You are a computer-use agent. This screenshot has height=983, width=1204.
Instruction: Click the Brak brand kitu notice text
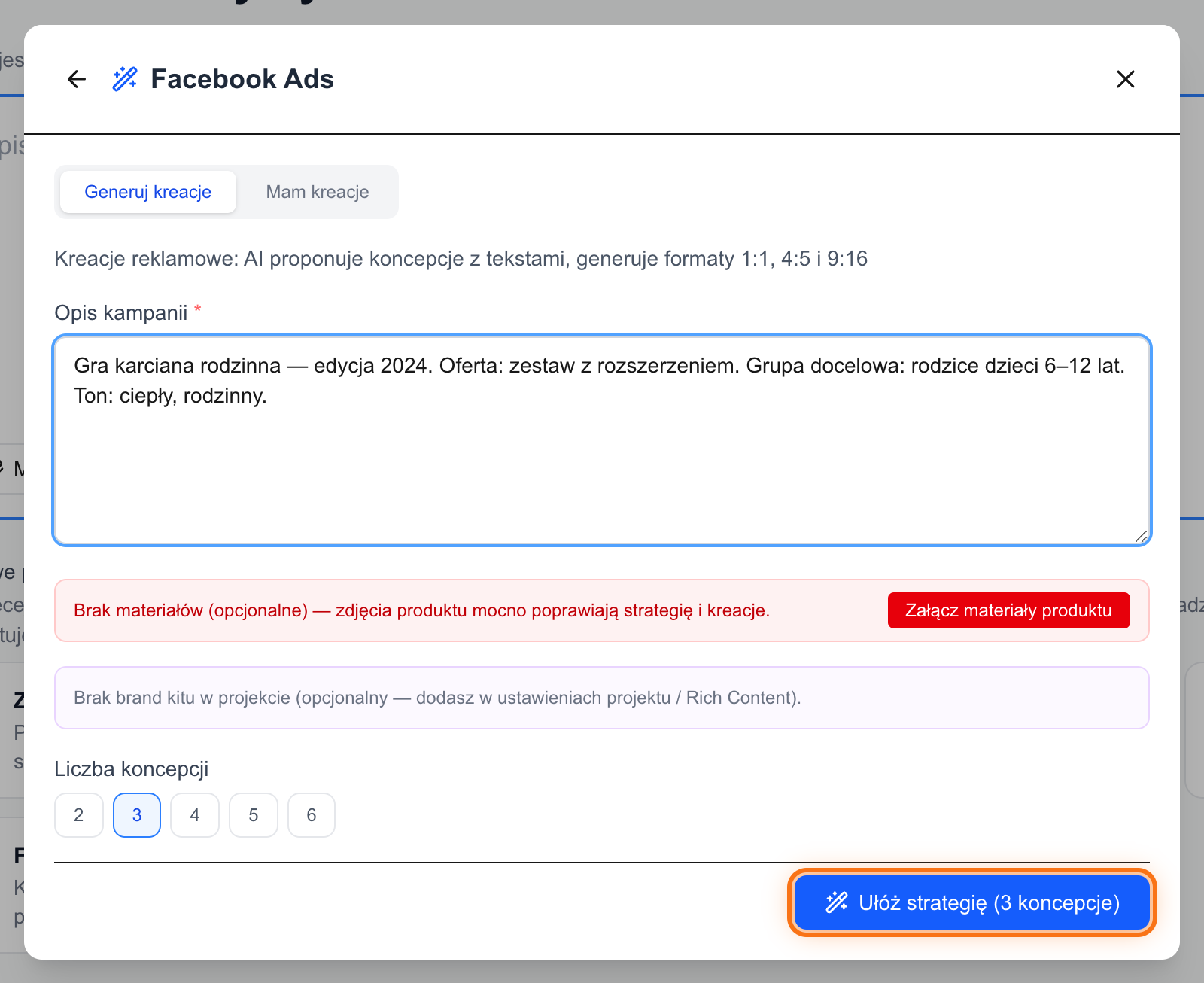coord(437,698)
